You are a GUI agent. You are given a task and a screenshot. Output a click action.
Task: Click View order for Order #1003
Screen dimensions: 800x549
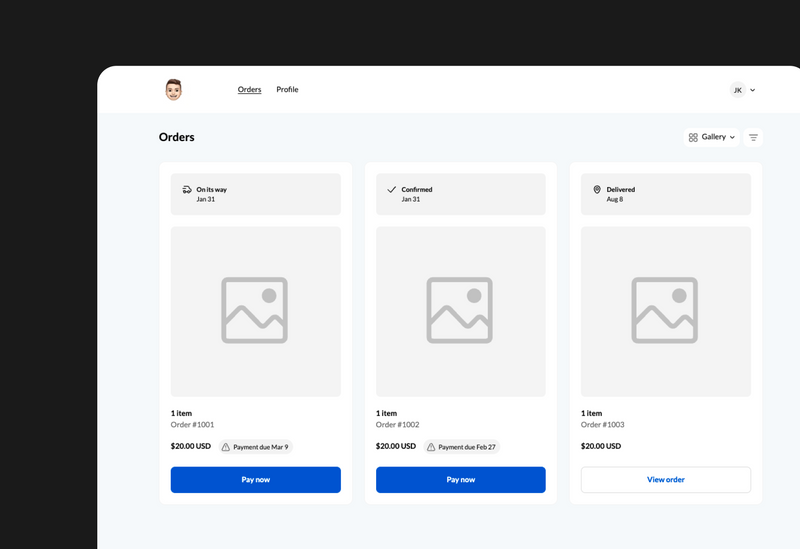tap(665, 480)
